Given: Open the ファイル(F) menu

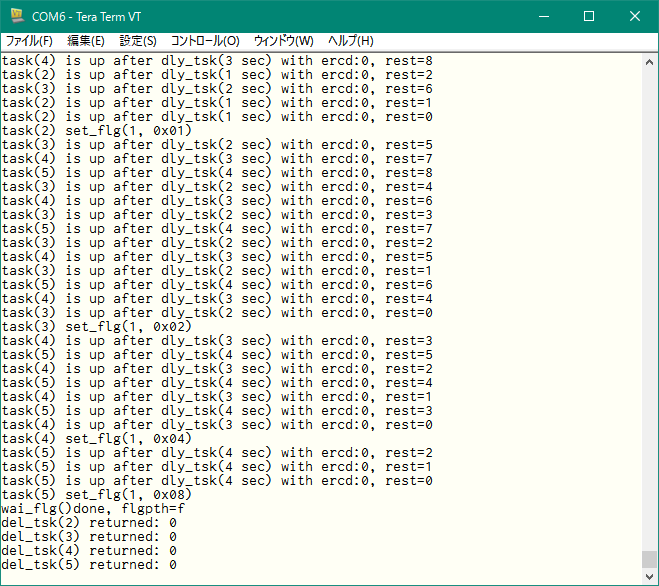Looking at the screenshot, I should pos(29,41).
